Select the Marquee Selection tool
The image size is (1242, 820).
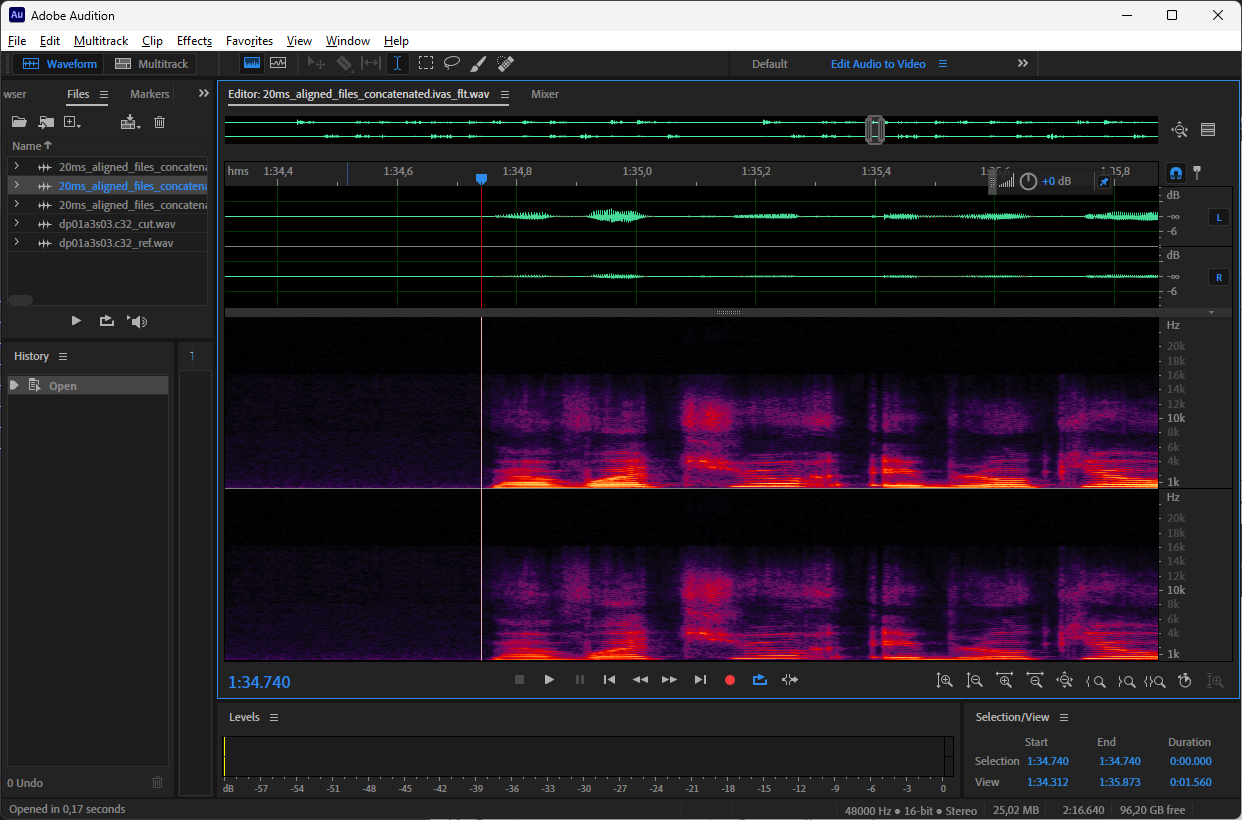click(426, 63)
